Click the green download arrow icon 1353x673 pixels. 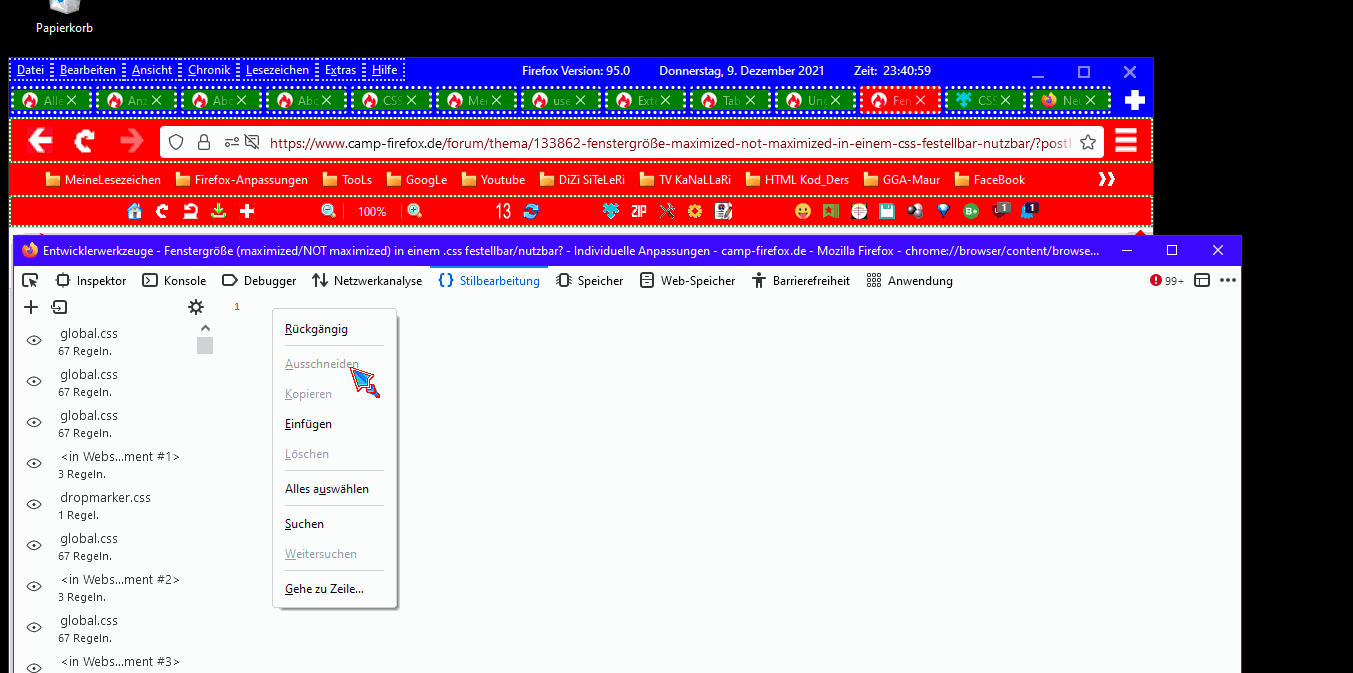(219, 211)
